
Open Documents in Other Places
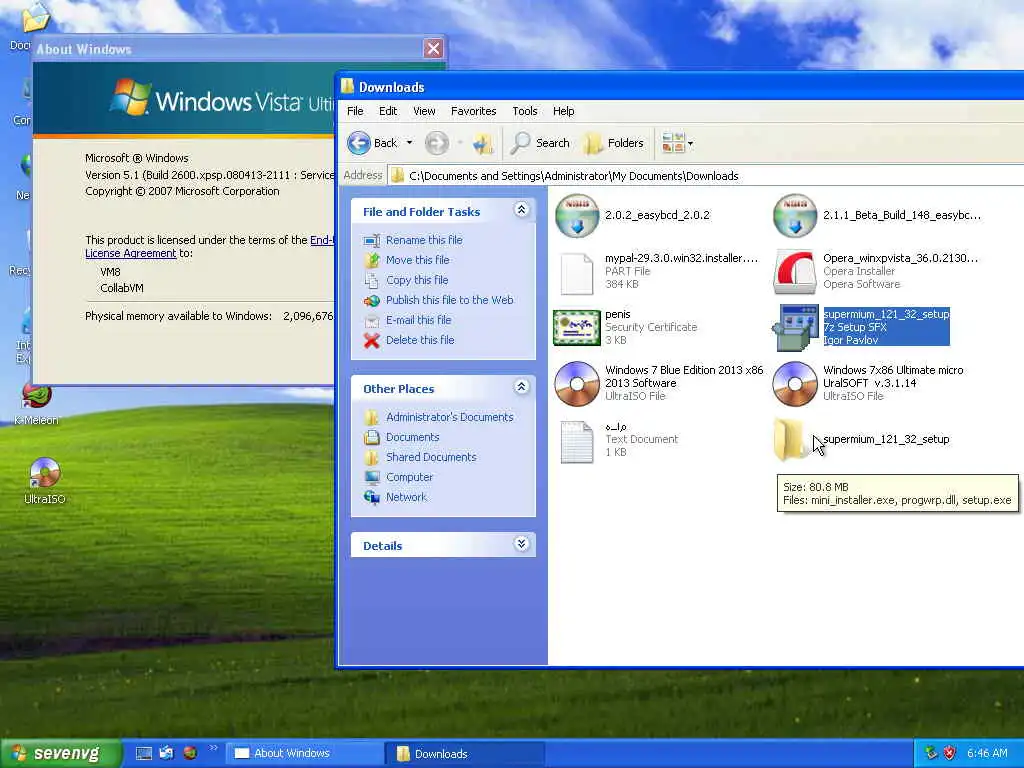[412, 437]
